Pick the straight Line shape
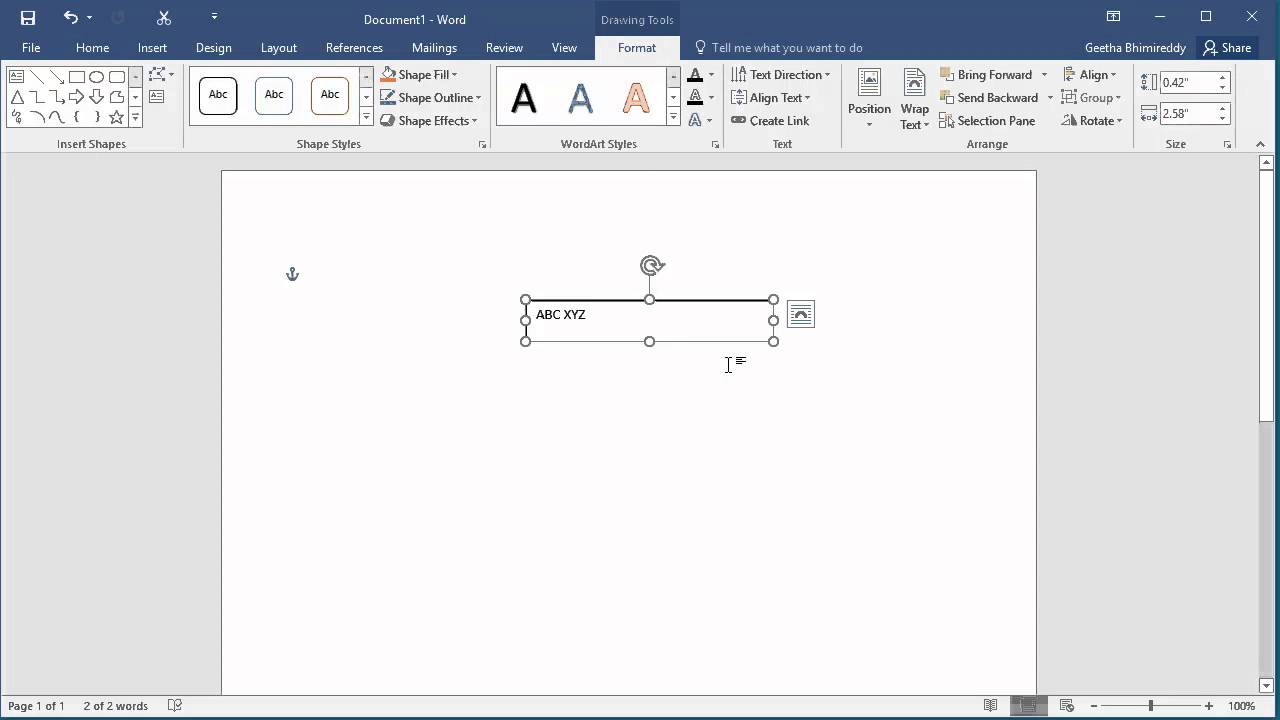1280x720 pixels. coord(37,77)
